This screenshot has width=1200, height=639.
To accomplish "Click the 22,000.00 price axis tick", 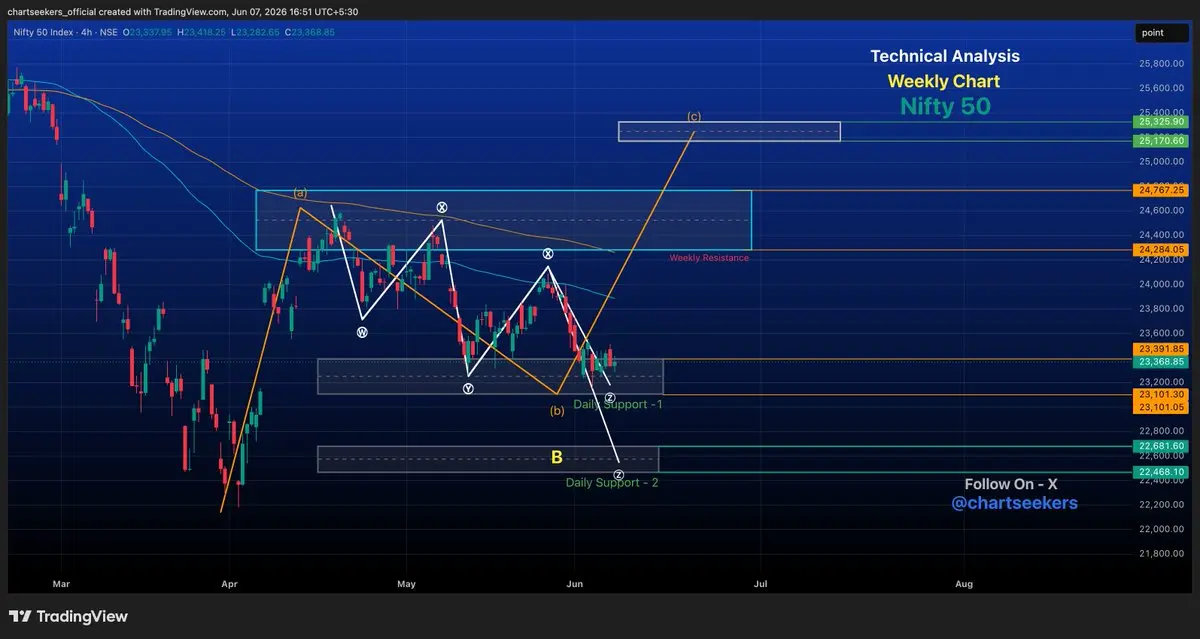I will coord(1162,529).
